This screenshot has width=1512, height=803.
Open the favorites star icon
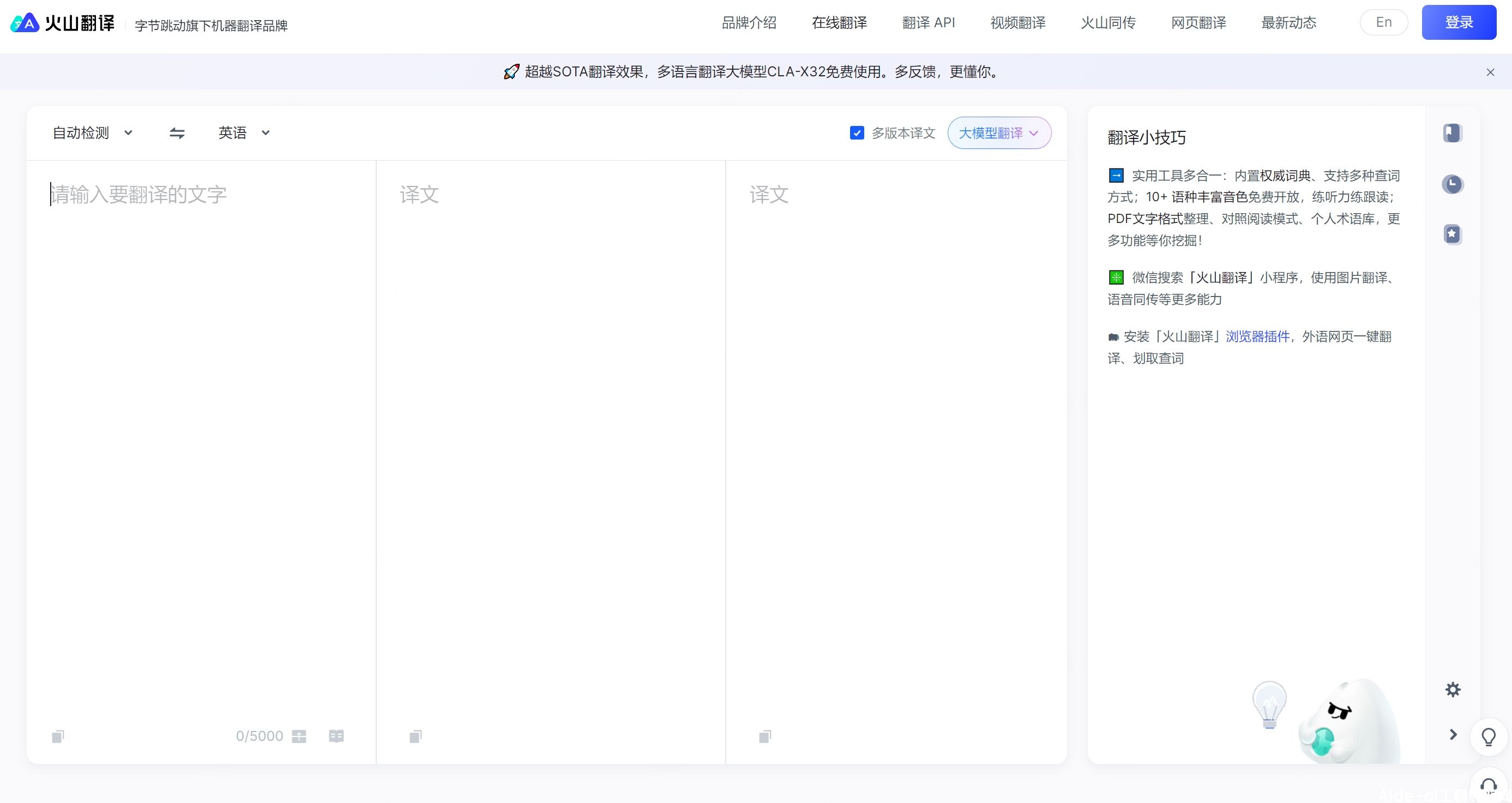tap(1452, 234)
